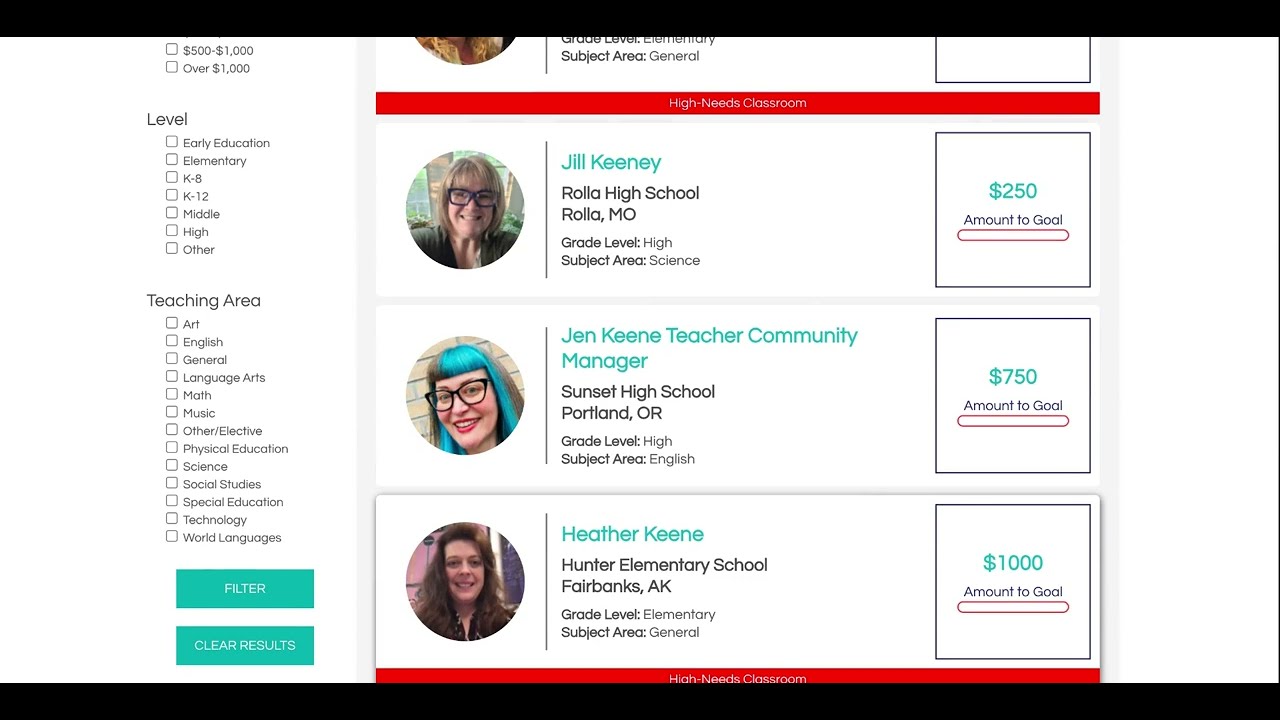Click 'Subject Area: Science' text
The height and width of the screenshot is (720, 1280).
[630, 260]
